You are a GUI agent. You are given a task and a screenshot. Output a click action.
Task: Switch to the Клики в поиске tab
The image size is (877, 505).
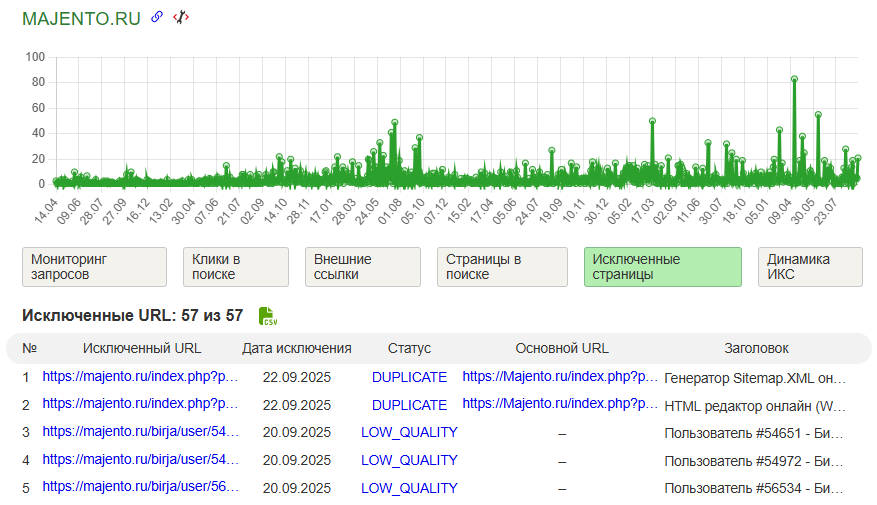coord(235,267)
